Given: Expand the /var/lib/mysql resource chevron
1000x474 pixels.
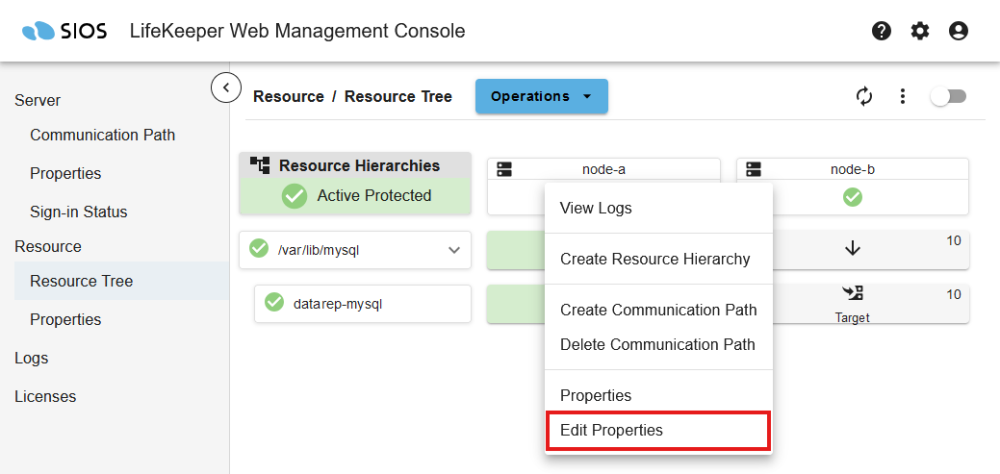Looking at the screenshot, I should (454, 250).
